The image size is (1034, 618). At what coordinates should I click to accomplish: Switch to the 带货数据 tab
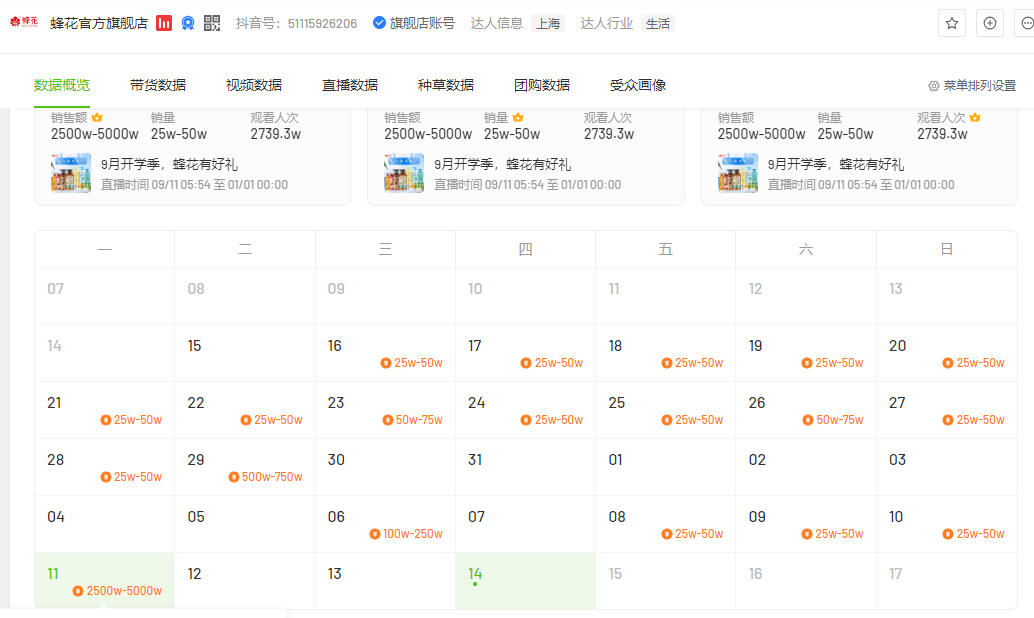pyautogui.click(x=158, y=85)
